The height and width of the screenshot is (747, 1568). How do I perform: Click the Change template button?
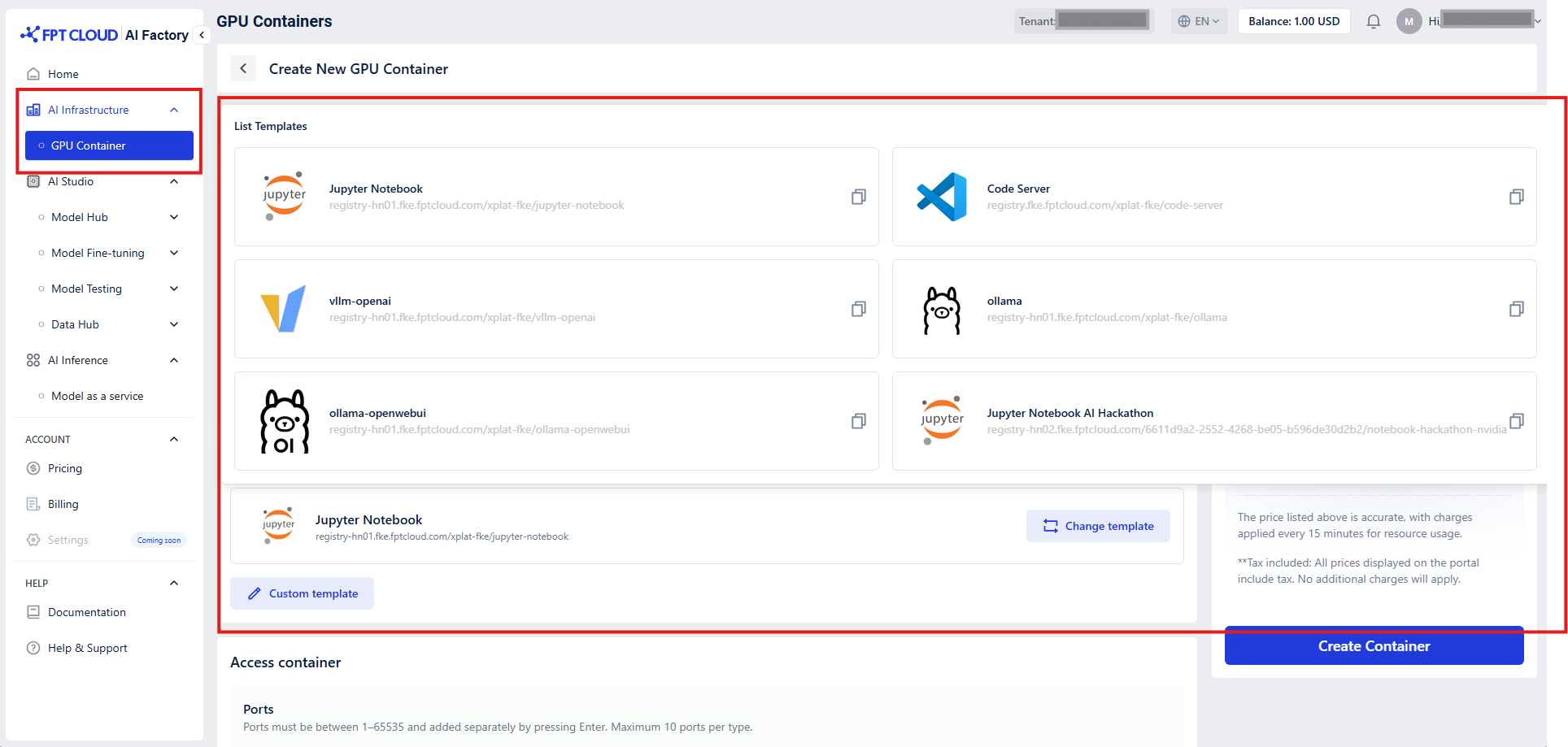(1098, 526)
